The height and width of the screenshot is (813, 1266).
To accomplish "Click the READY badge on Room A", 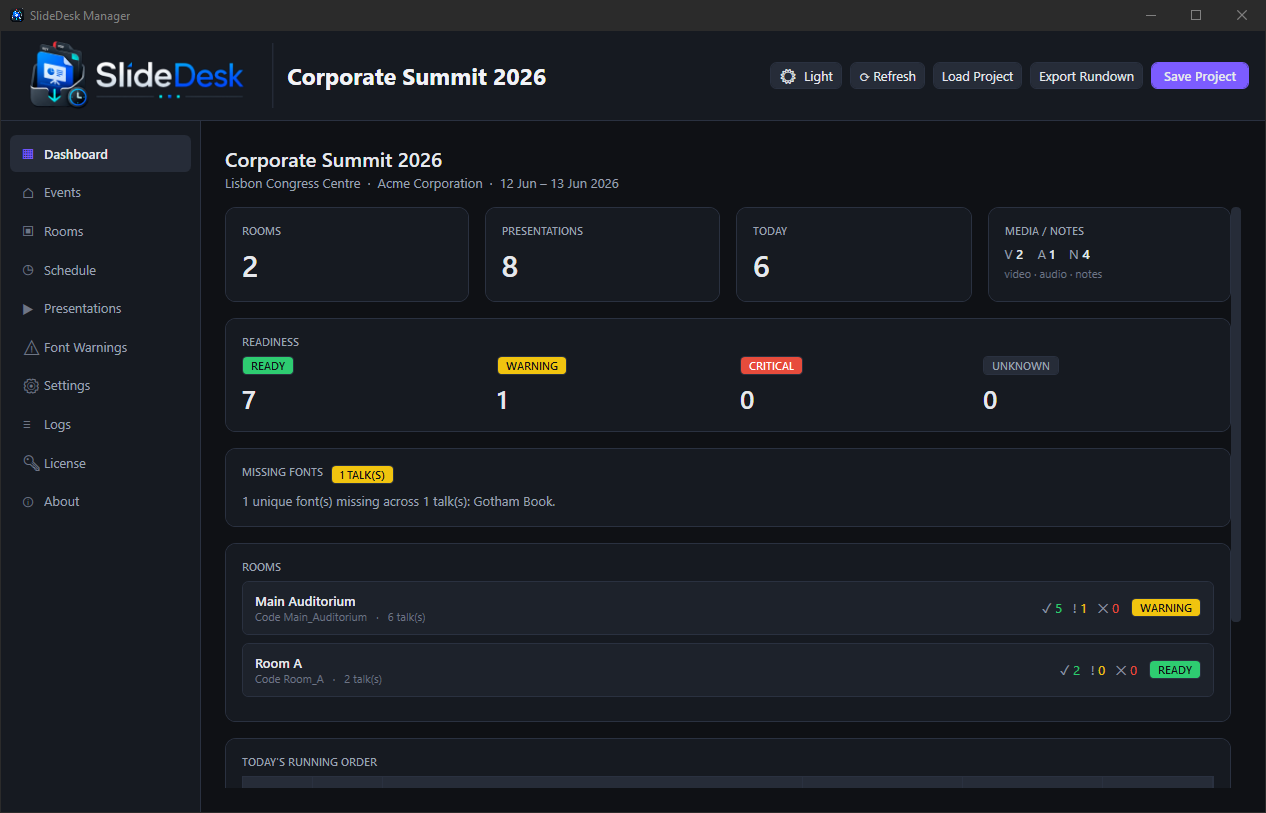I will point(1175,670).
